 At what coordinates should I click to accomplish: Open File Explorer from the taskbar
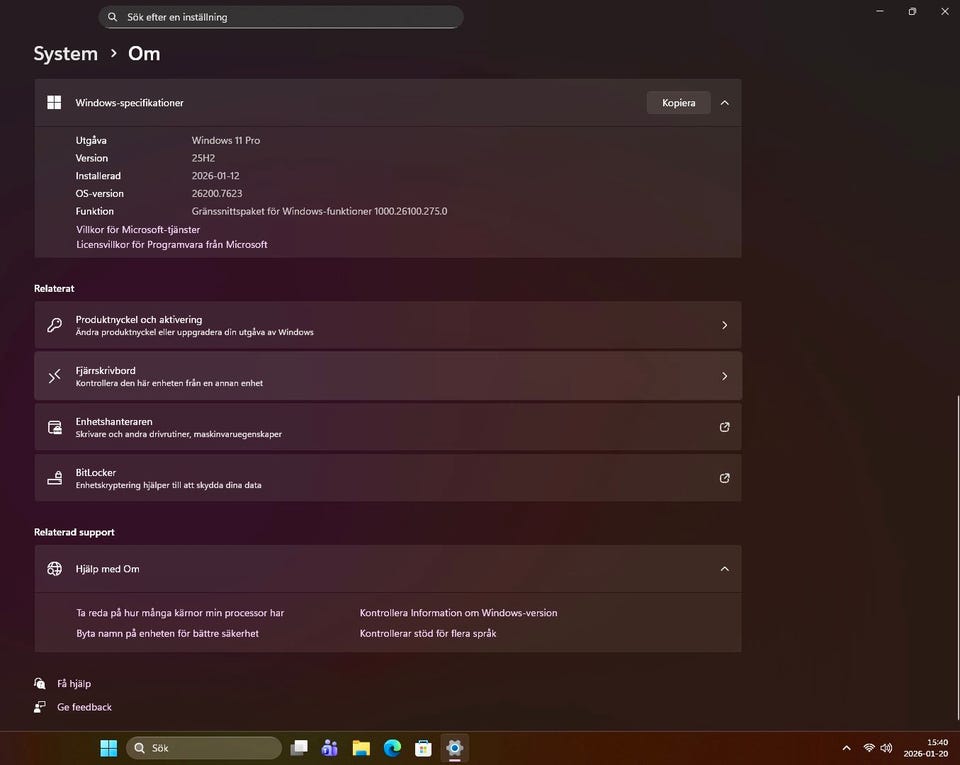point(361,748)
